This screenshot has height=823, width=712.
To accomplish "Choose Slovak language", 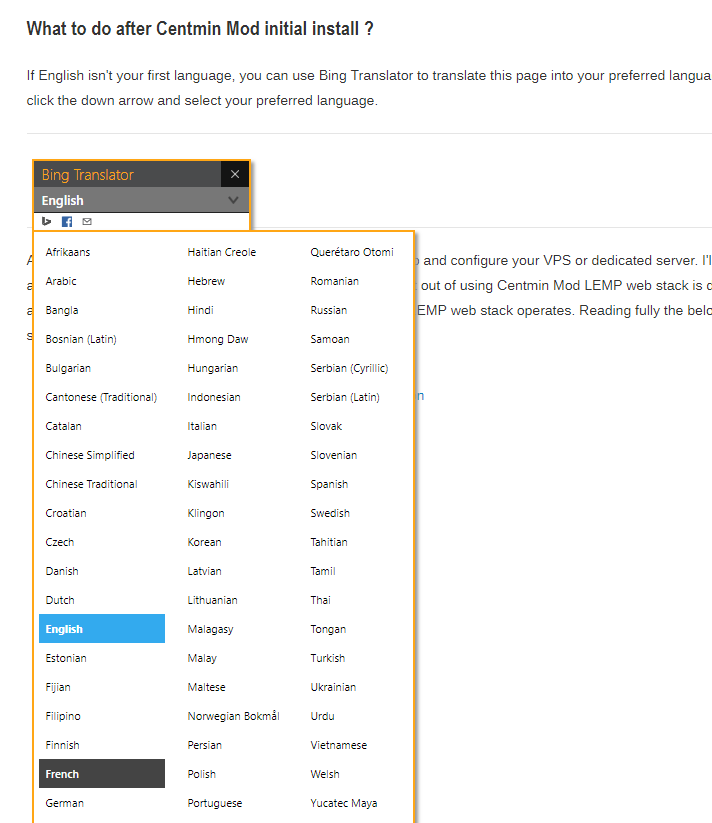I will [x=326, y=426].
